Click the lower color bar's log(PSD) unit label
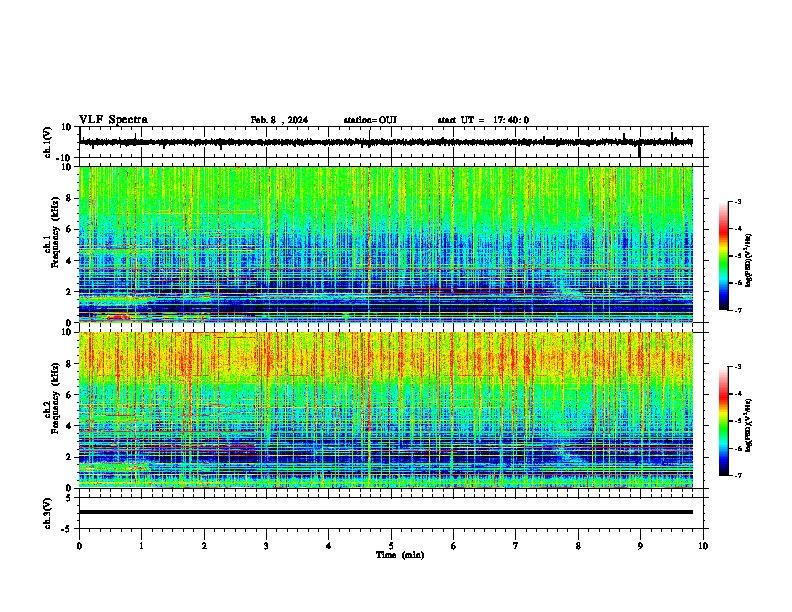Viewport: 792px width, 612px height. [x=749, y=425]
